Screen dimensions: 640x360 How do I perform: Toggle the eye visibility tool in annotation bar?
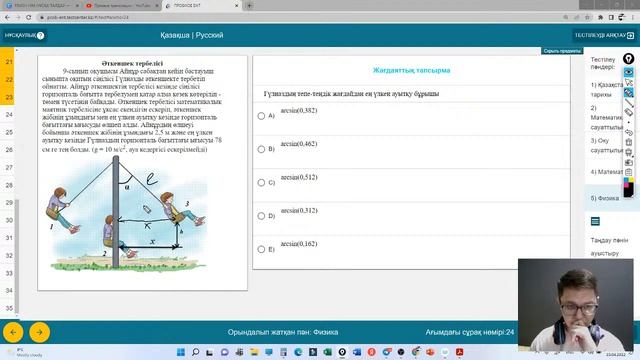(x=629, y=72)
